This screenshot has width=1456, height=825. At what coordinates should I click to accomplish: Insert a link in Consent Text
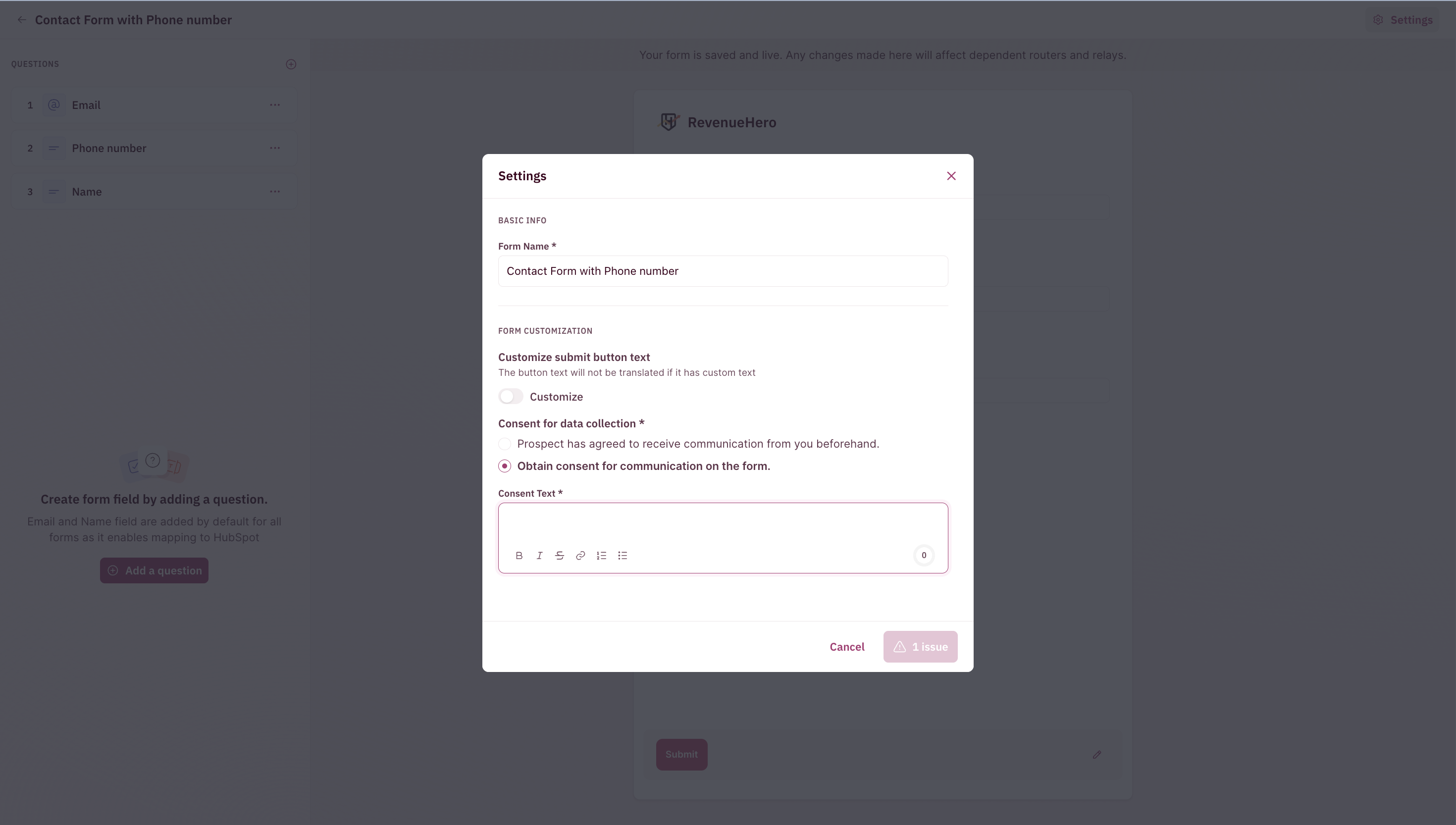[581, 555]
